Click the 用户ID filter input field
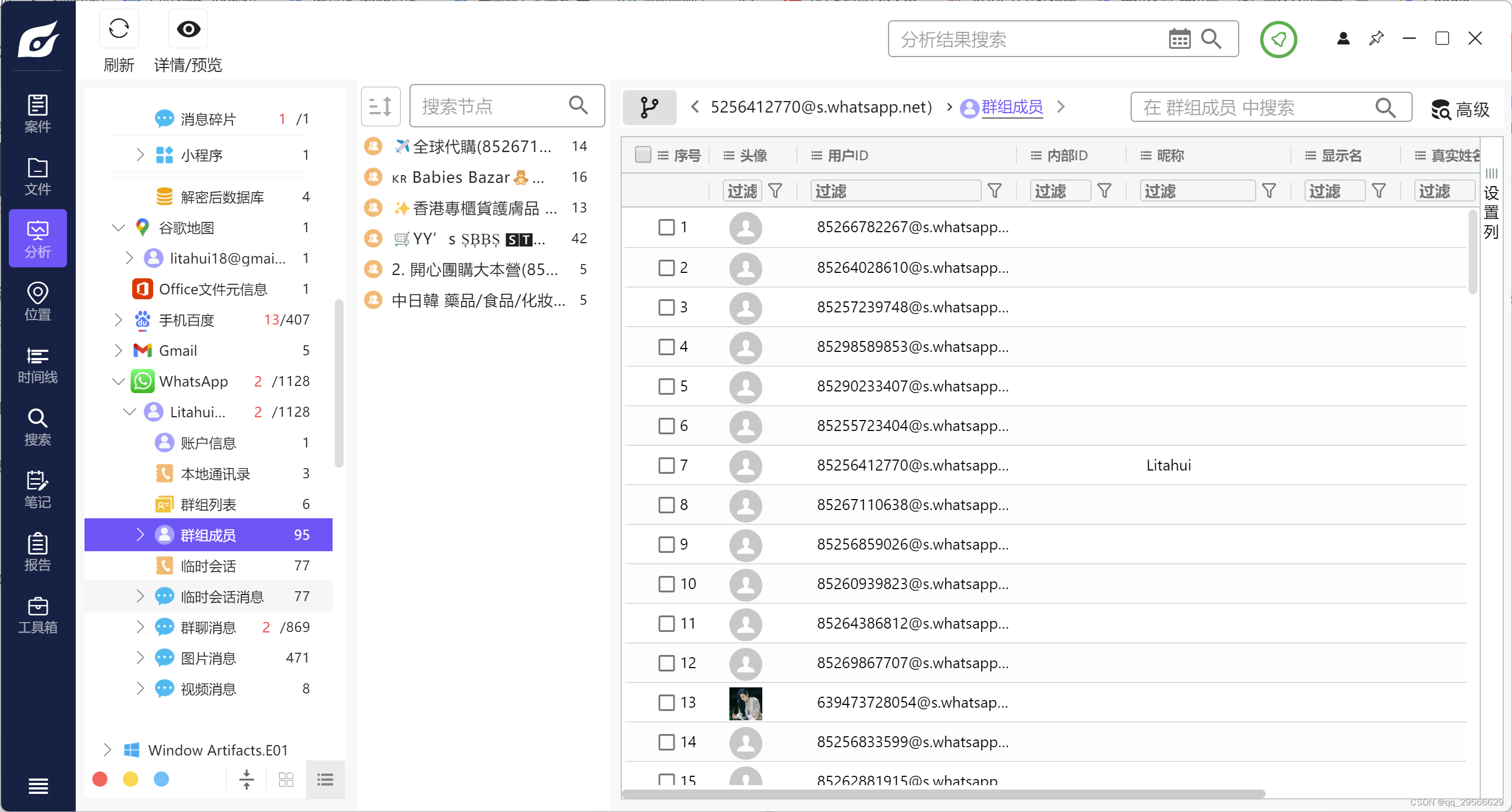Image resolution: width=1512 pixels, height=812 pixels. point(895,191)
